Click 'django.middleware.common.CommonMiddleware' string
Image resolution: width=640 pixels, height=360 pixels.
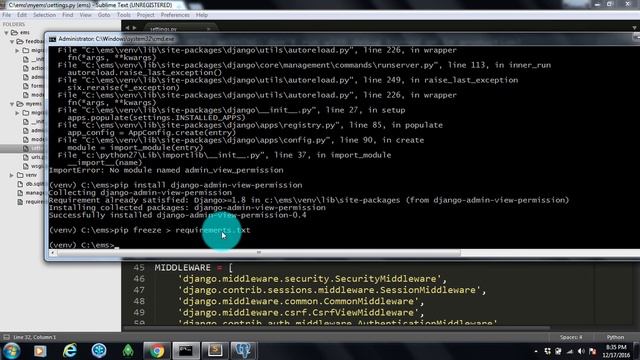click(298, 301)
